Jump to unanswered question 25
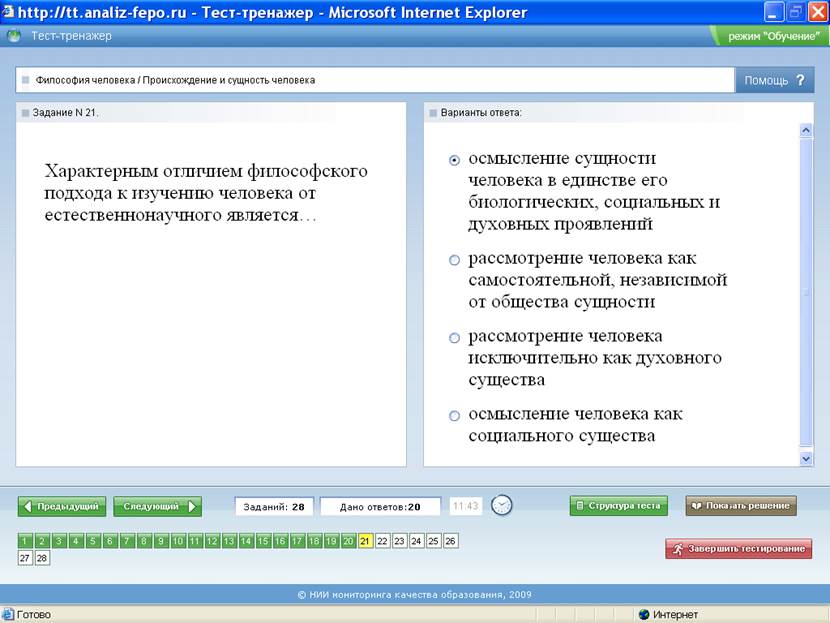Image resolution: width=830 pixels, height=623 pixels. point(433,541)
